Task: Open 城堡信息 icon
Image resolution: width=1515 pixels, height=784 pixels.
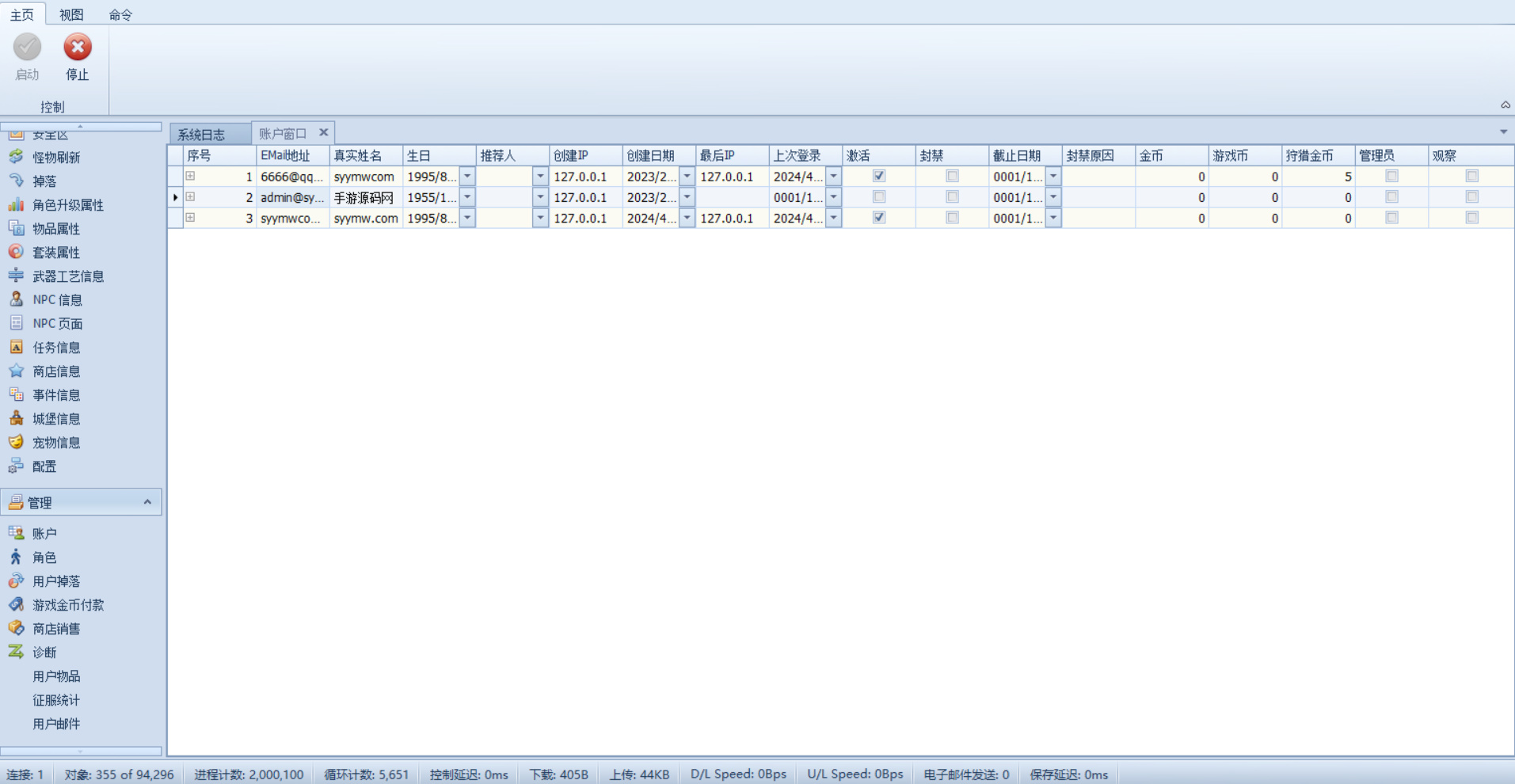Action: (x=16, y=418)
